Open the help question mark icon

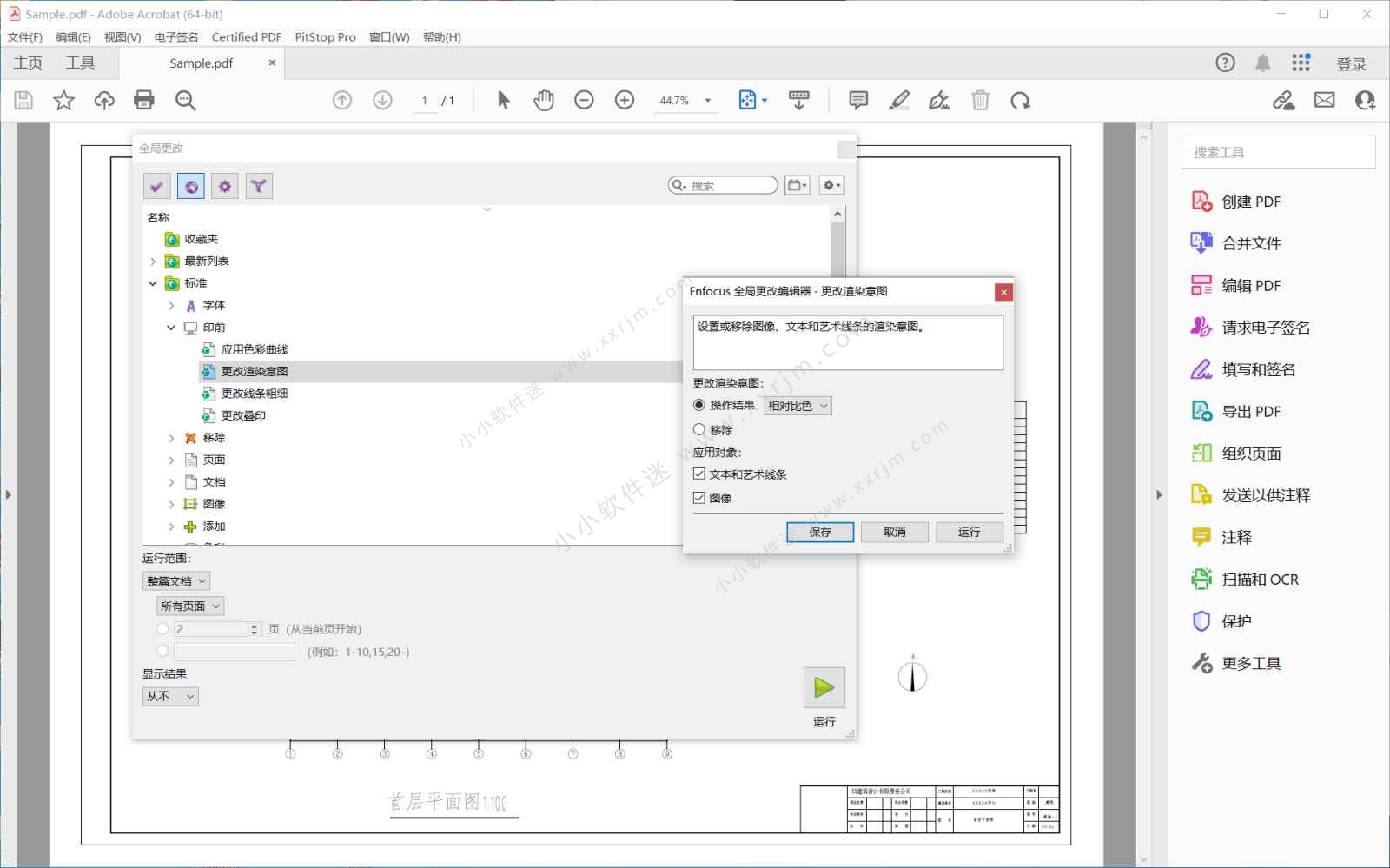(x=1225, y=63)
